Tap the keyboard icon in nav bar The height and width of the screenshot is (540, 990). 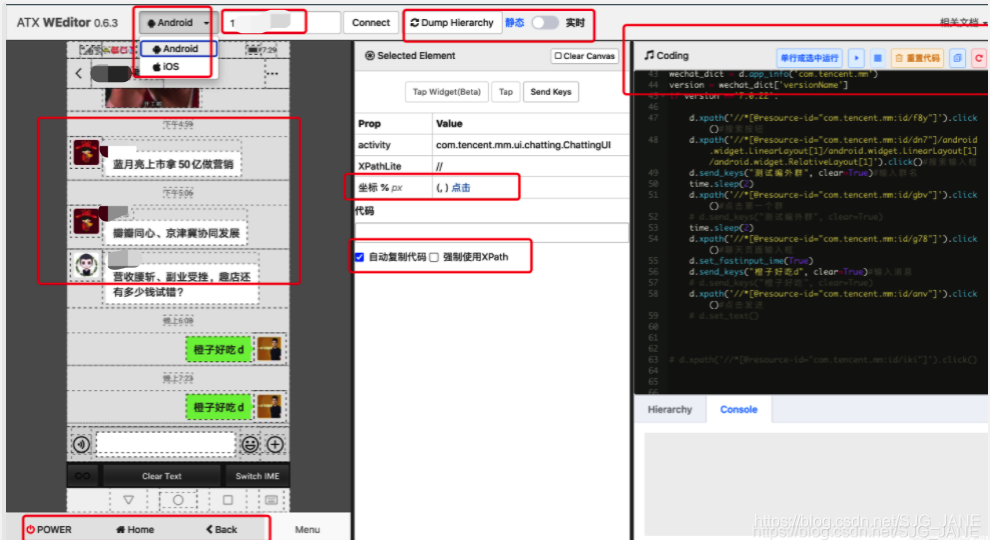click(271, 500)
